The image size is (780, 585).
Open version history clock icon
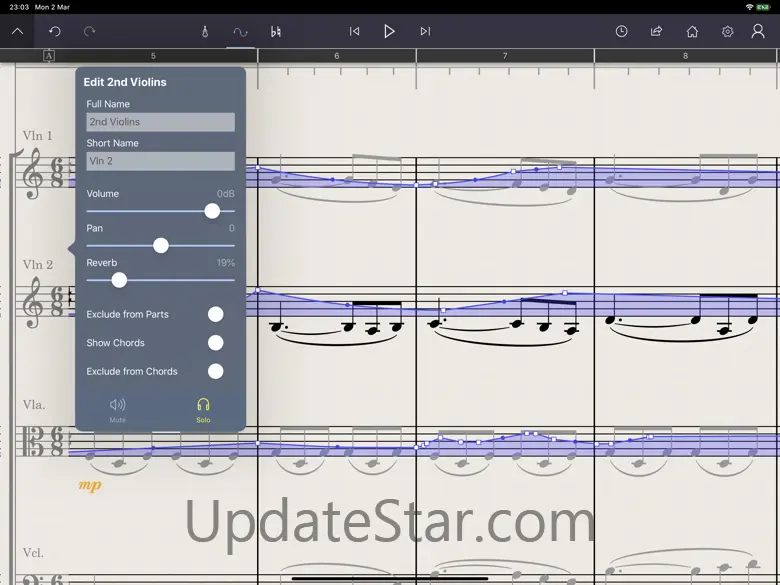pyautogui.click(x=621, y=31)
